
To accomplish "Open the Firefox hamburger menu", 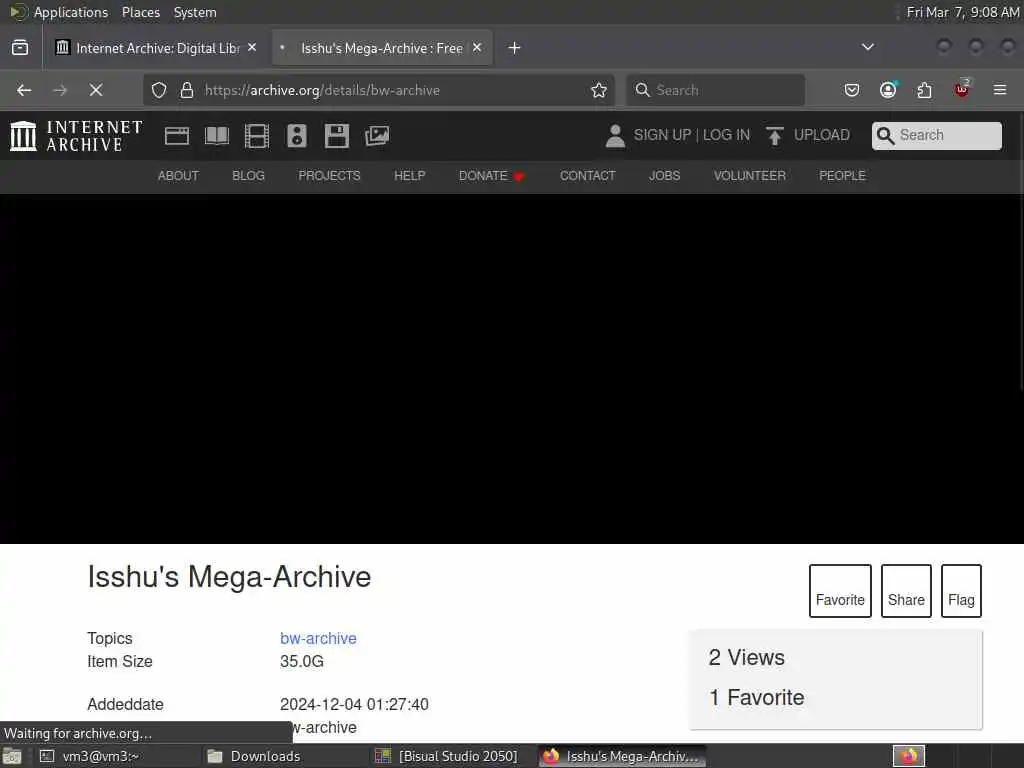I will pyautogui.click(x=1000, y=90).
